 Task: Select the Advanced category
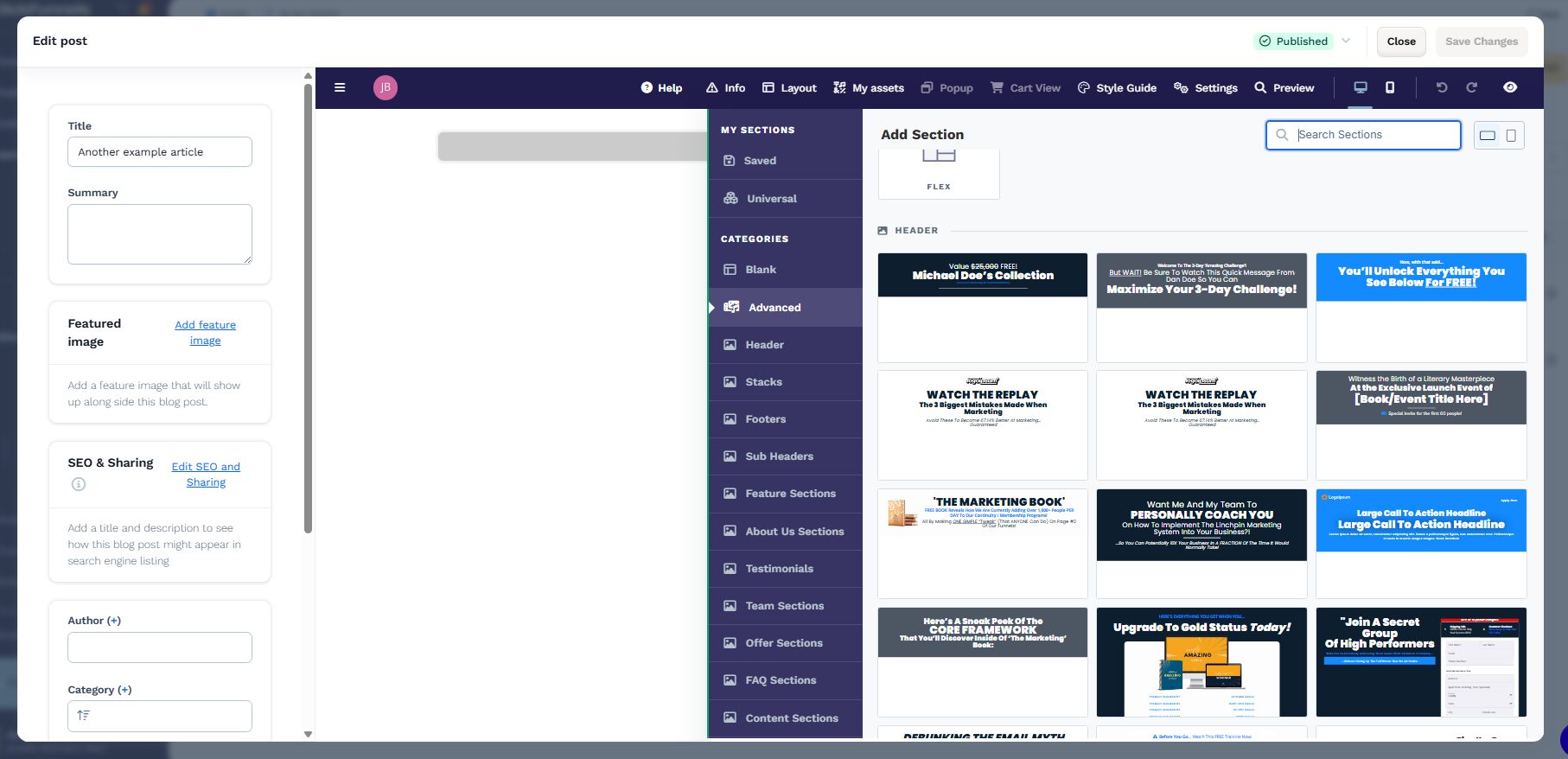786,308
